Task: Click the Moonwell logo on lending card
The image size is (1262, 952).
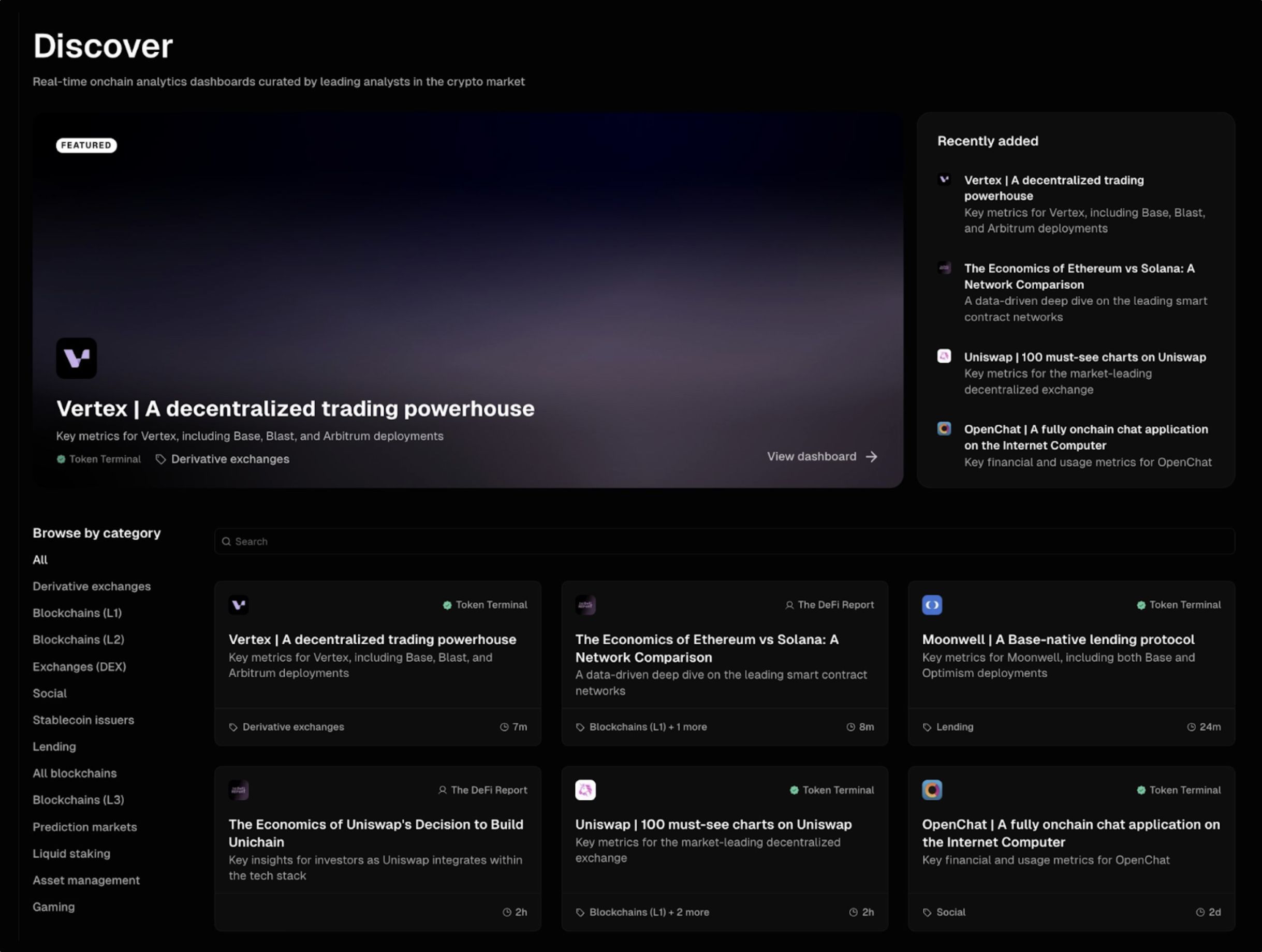Action: (932, 605)
